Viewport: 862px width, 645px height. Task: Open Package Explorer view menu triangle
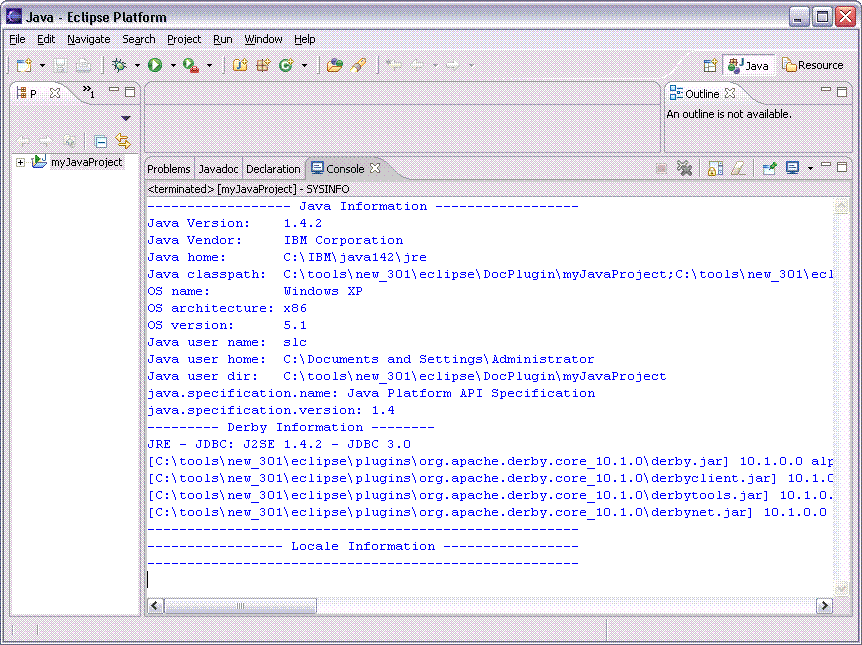click(125, 118)
